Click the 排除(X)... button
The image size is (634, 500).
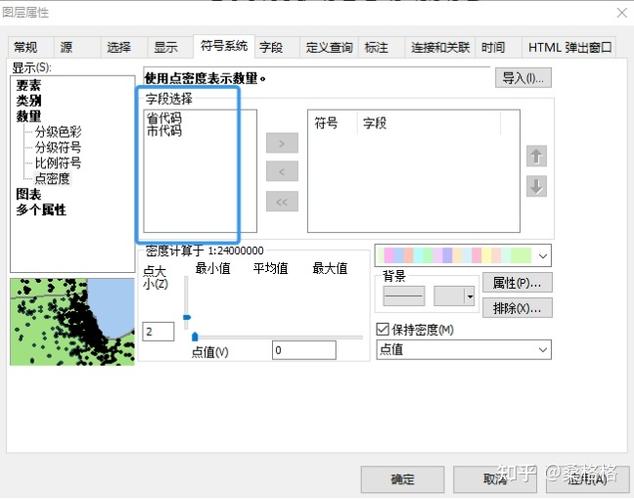click(517, 308)
